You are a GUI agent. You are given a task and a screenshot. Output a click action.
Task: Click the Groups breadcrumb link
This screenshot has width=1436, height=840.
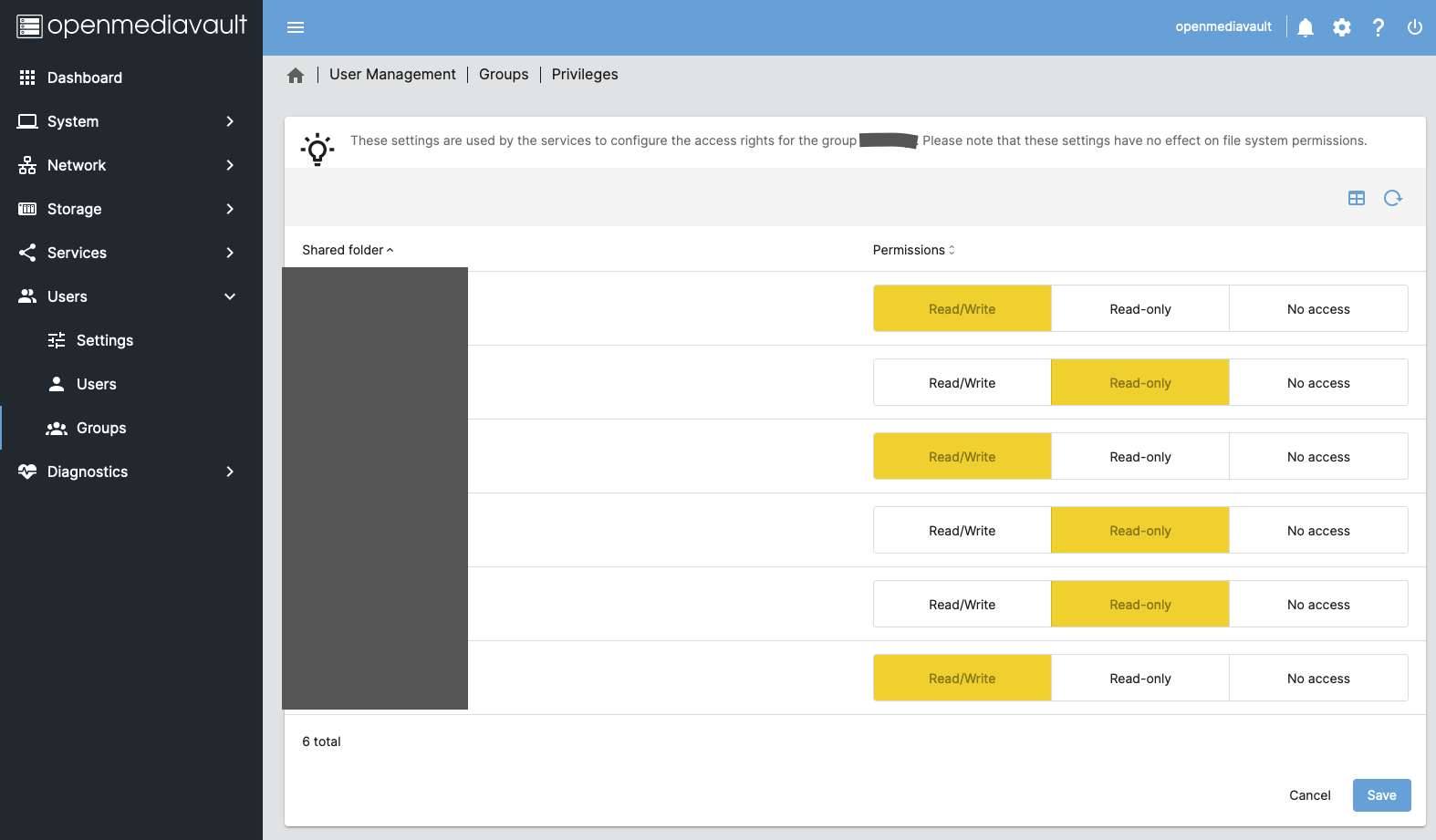504,75
